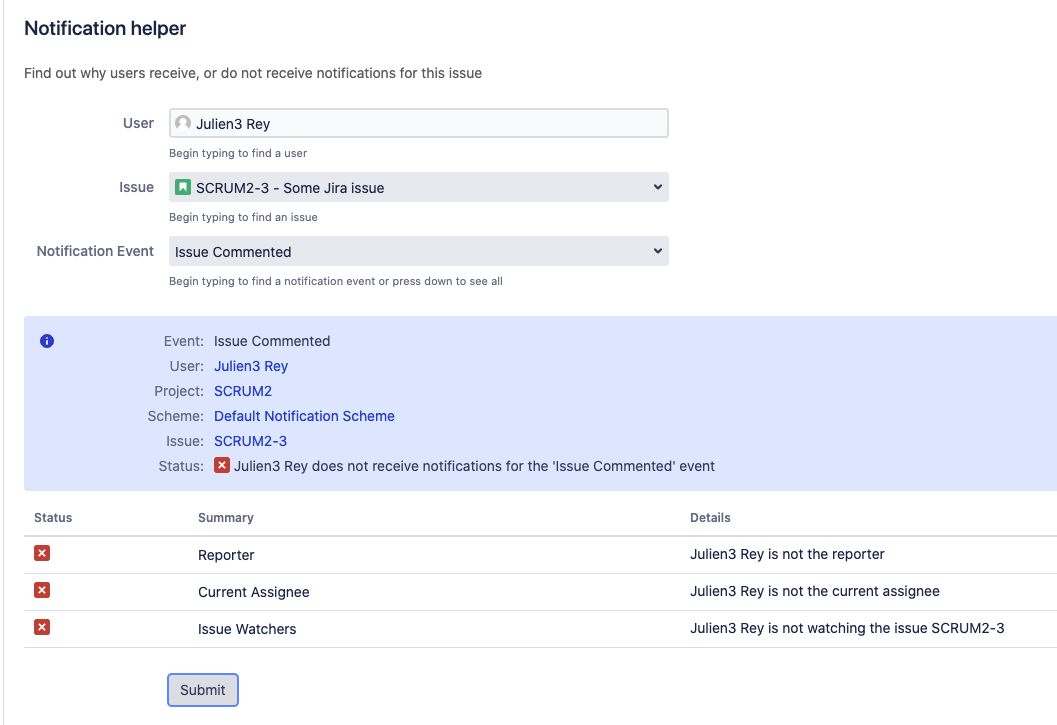Click the Julien3 Rey user link

point(251,366)
